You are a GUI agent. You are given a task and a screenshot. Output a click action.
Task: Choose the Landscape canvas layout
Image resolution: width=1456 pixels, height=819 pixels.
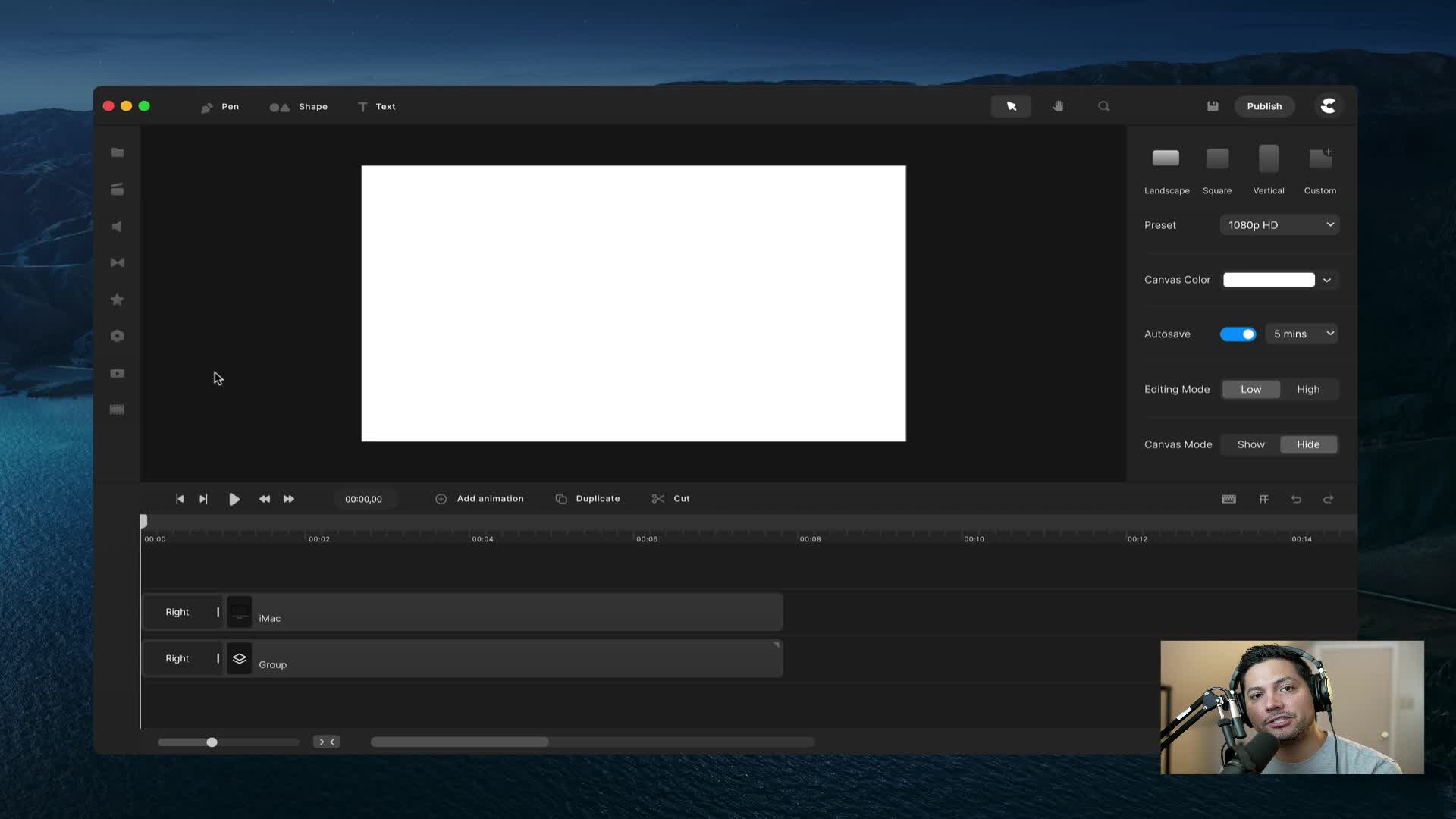[1166, 170]
